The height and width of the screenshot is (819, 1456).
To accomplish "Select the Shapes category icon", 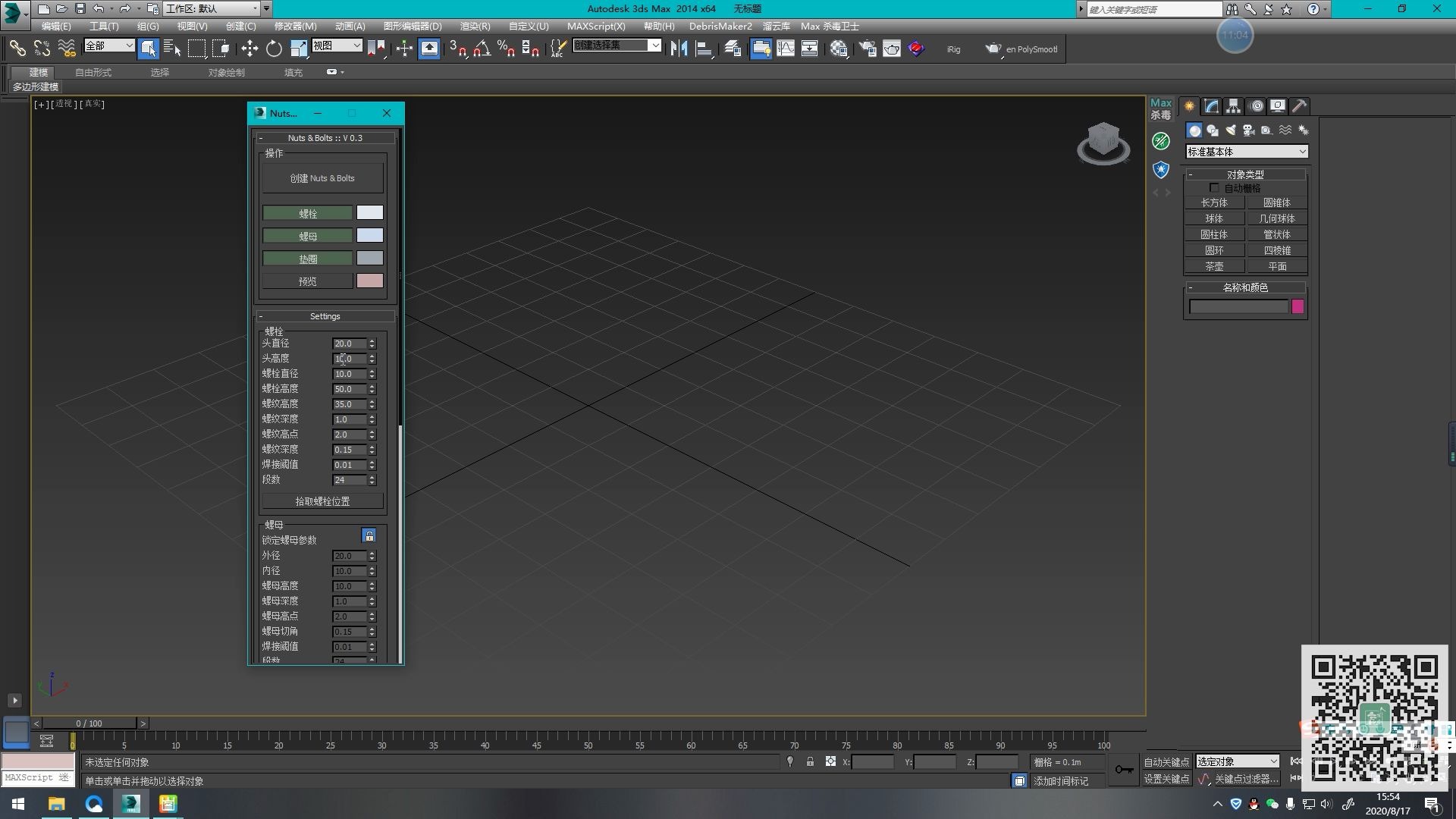I will coord(1213,130).
